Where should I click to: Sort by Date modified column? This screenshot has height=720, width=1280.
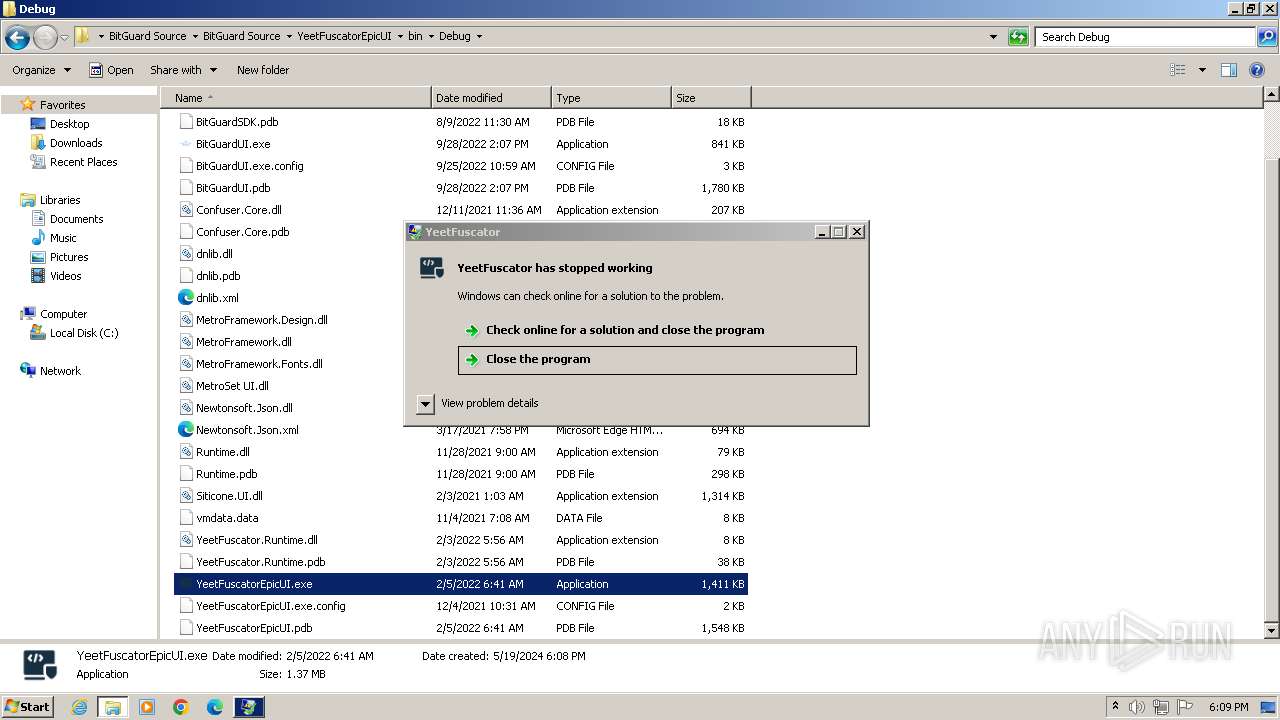click(x=491, y=98)
